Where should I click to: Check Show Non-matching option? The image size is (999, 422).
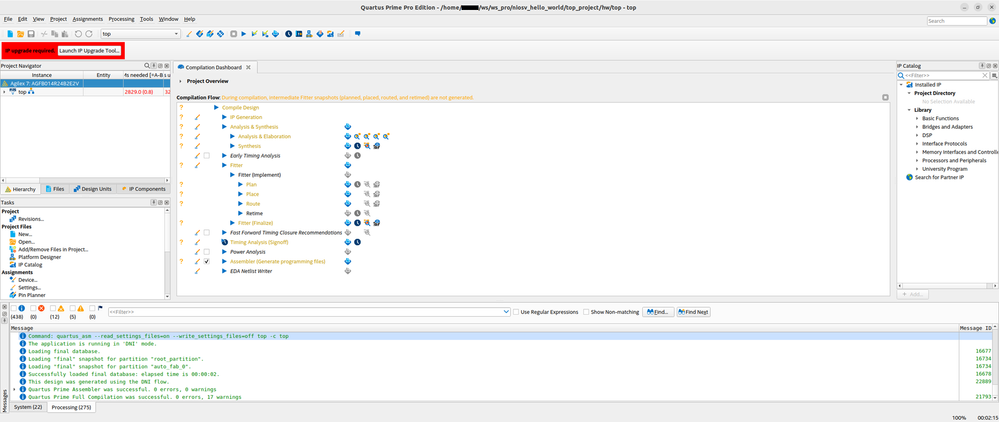pyautogui.click(x=586, y=312)
